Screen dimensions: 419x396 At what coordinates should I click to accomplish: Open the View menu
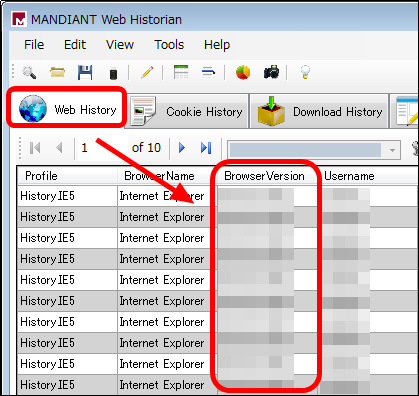click(x=120, y=45)
